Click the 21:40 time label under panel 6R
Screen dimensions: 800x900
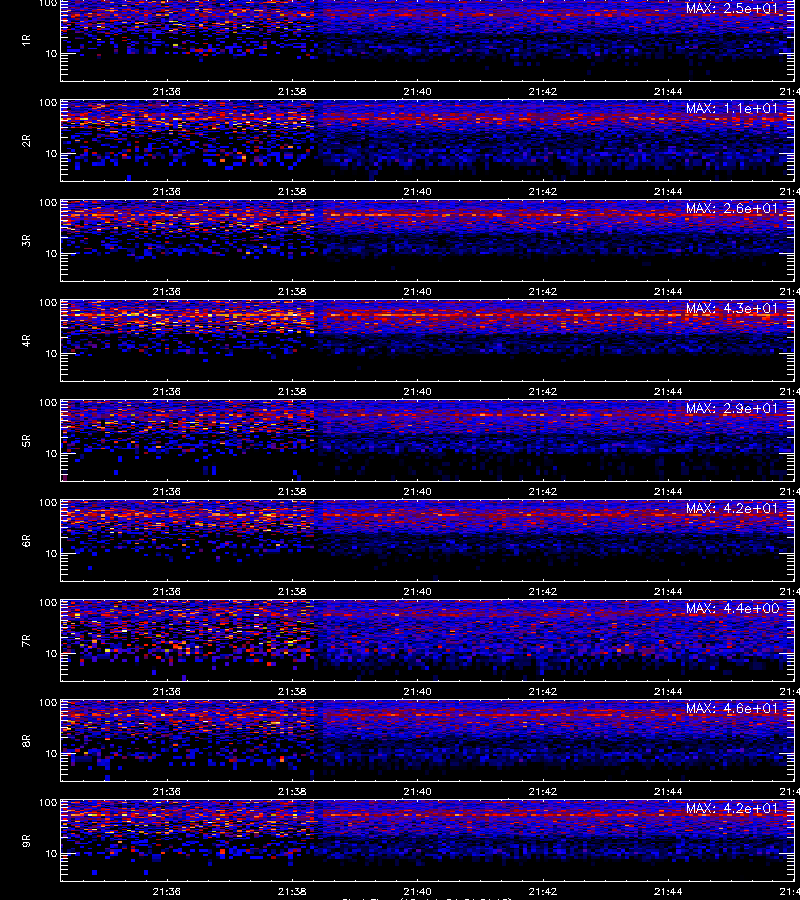click(x=417, y=592)
